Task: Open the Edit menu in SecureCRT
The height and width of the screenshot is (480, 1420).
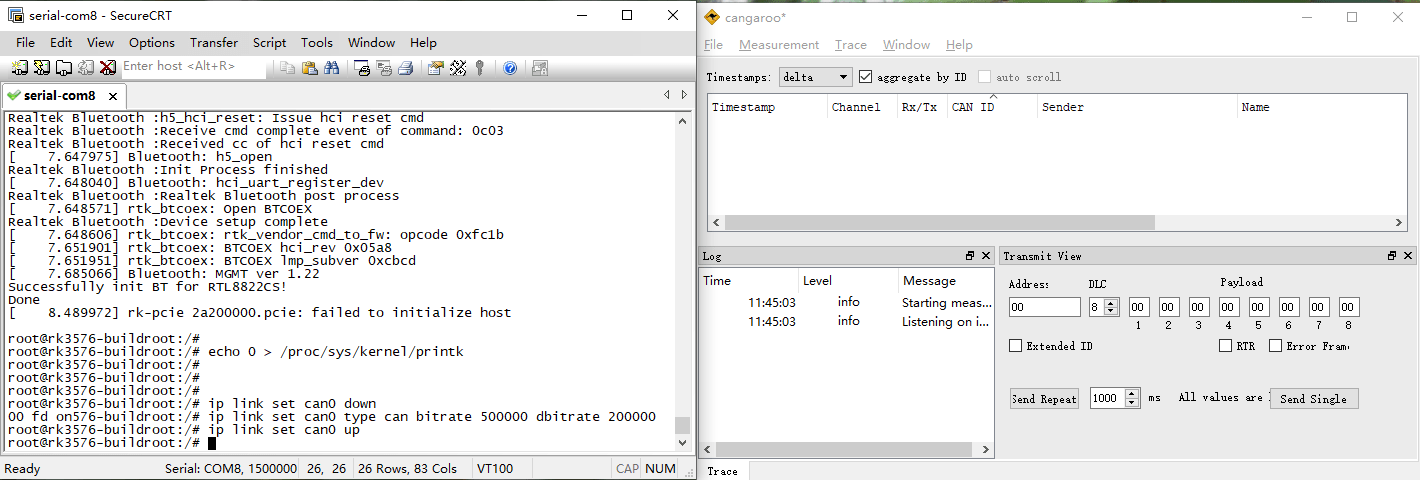Action: click(61, 42)
